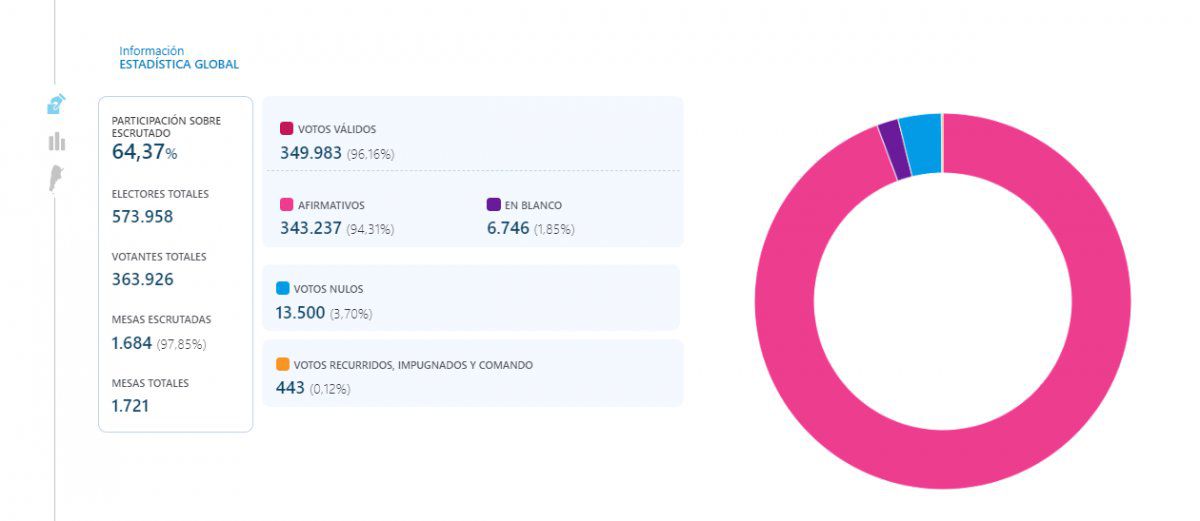Click the Votos Recurridos, Impugnados y Comando label

(x=413, y=366)
